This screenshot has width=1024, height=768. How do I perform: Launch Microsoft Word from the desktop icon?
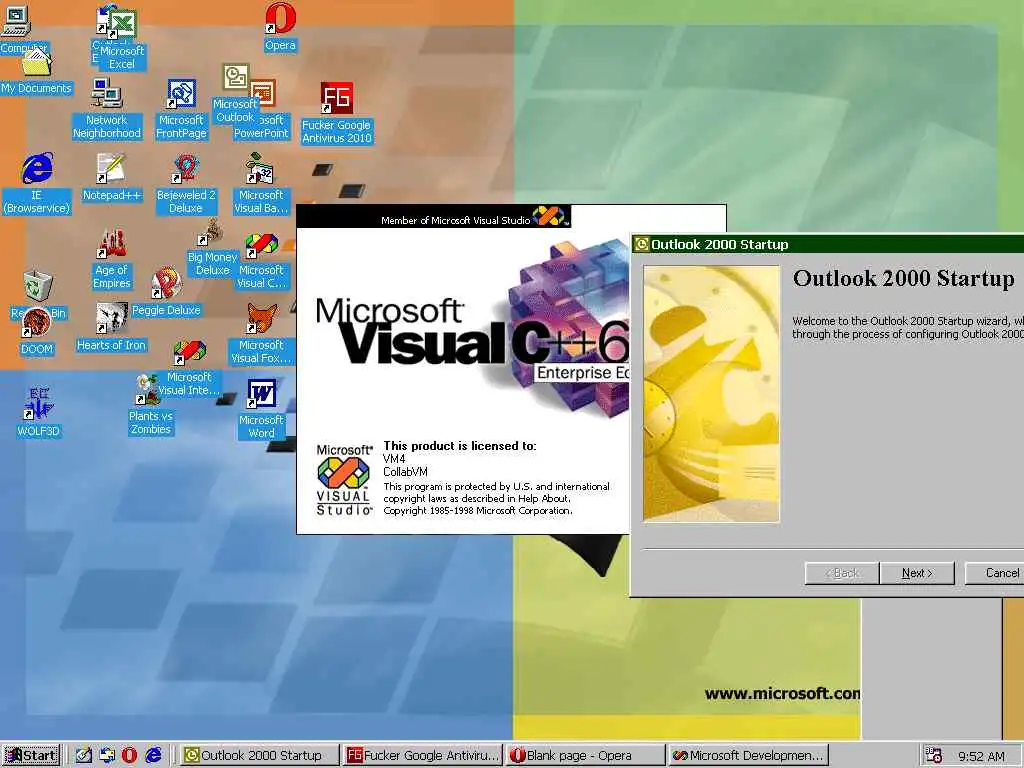click(261, 409)
